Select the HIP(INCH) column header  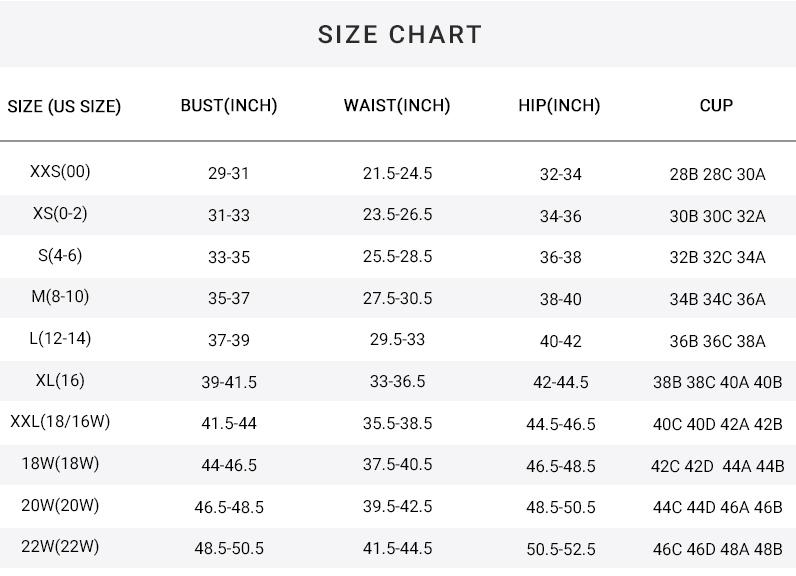click(x=559, y=105)
